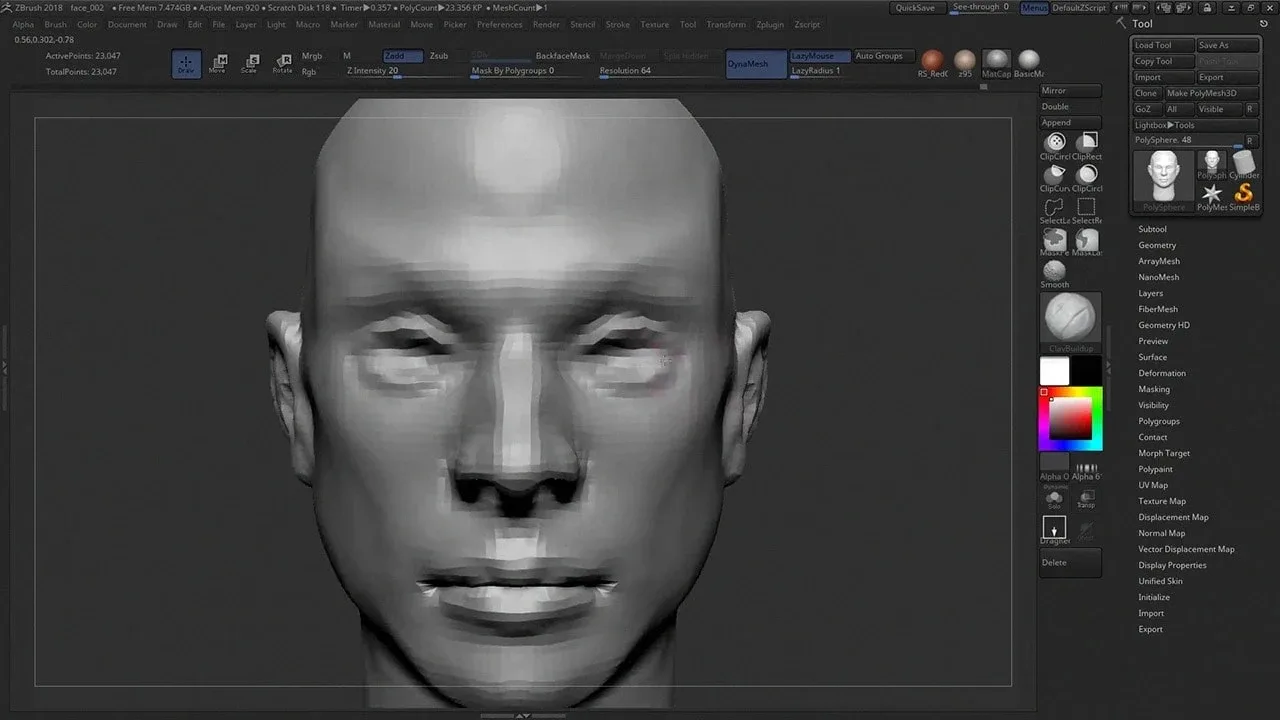Pick the first ClipCircle brush
Image resolution: width=1280 pixels, height=720 pixels.
pos(1055,146)
